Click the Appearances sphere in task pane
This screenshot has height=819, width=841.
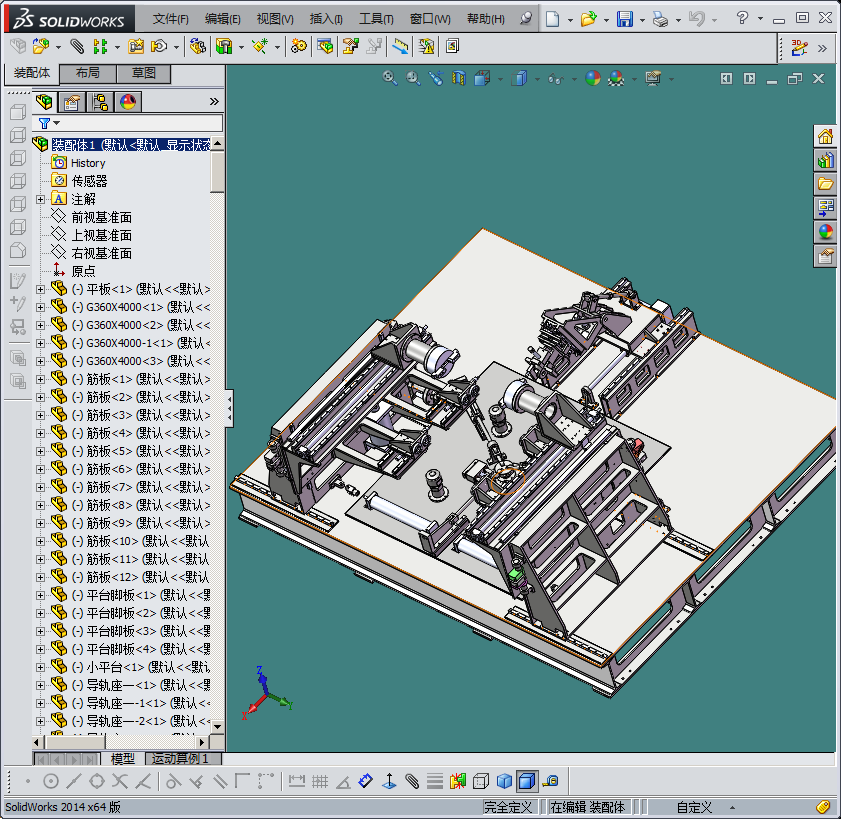825,232
